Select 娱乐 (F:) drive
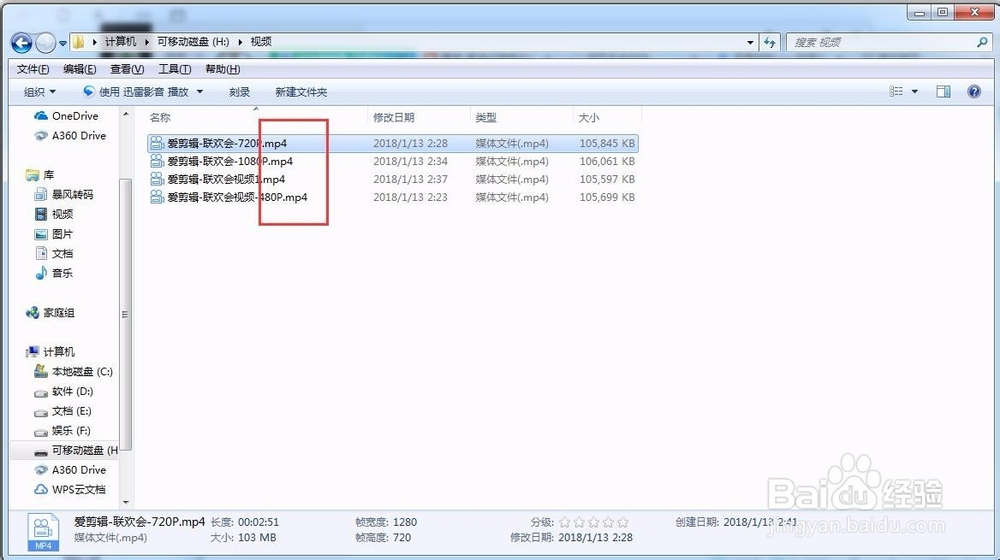Image resolution: width=1000 pixels, height=560 pixels. click(62, 431)
